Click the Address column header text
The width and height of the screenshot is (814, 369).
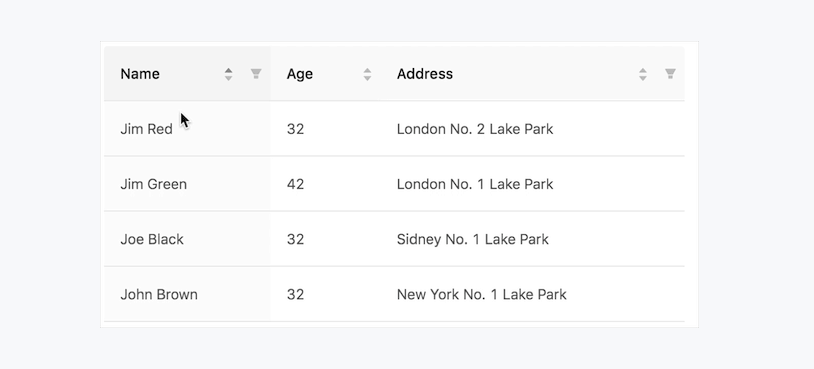[425, 74]
